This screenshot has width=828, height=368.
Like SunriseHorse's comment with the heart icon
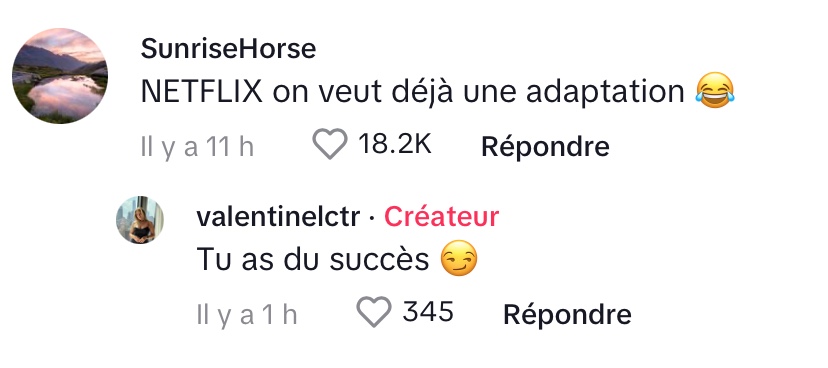(x=330, y=144)
